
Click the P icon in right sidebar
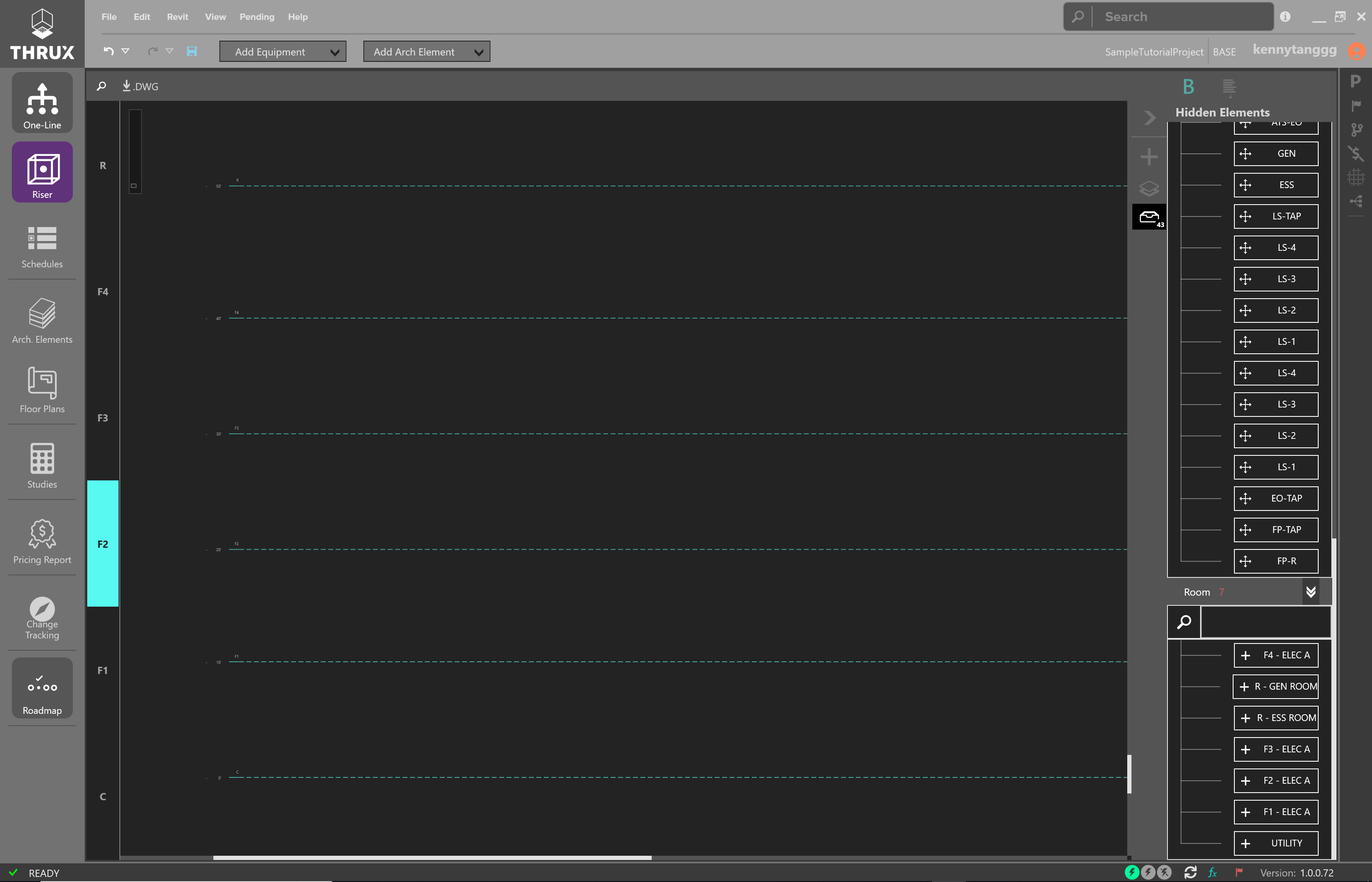(1355, 82)
